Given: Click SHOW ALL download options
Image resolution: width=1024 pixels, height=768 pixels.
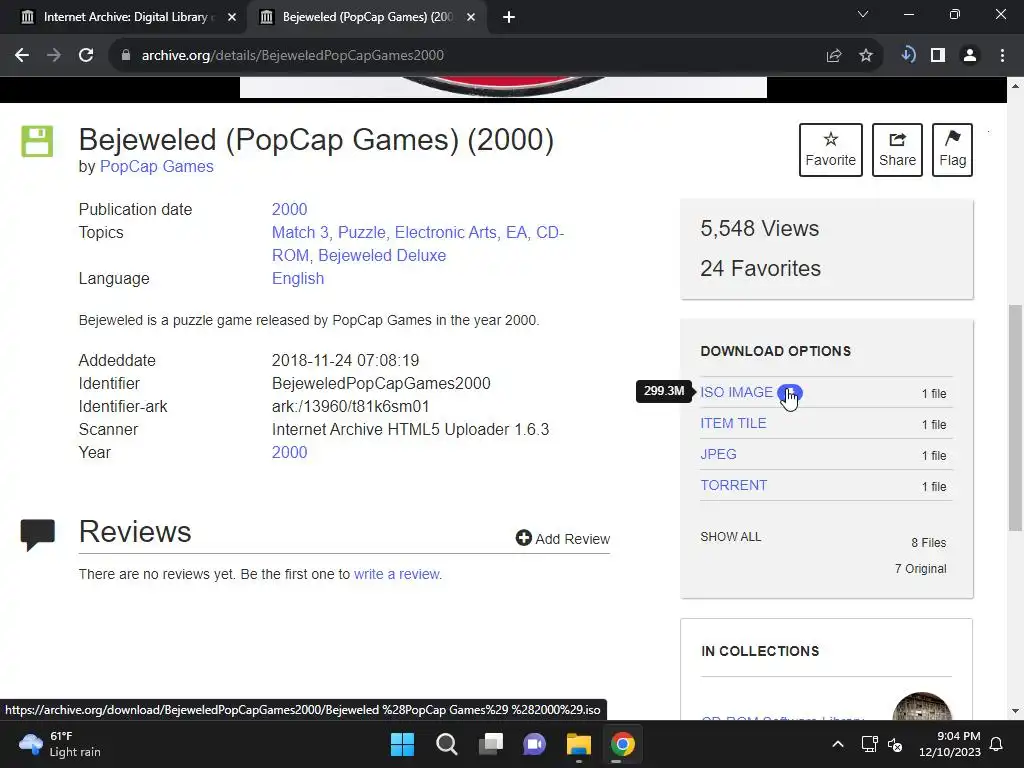Looking at the screenshot, I should [731, 537].
